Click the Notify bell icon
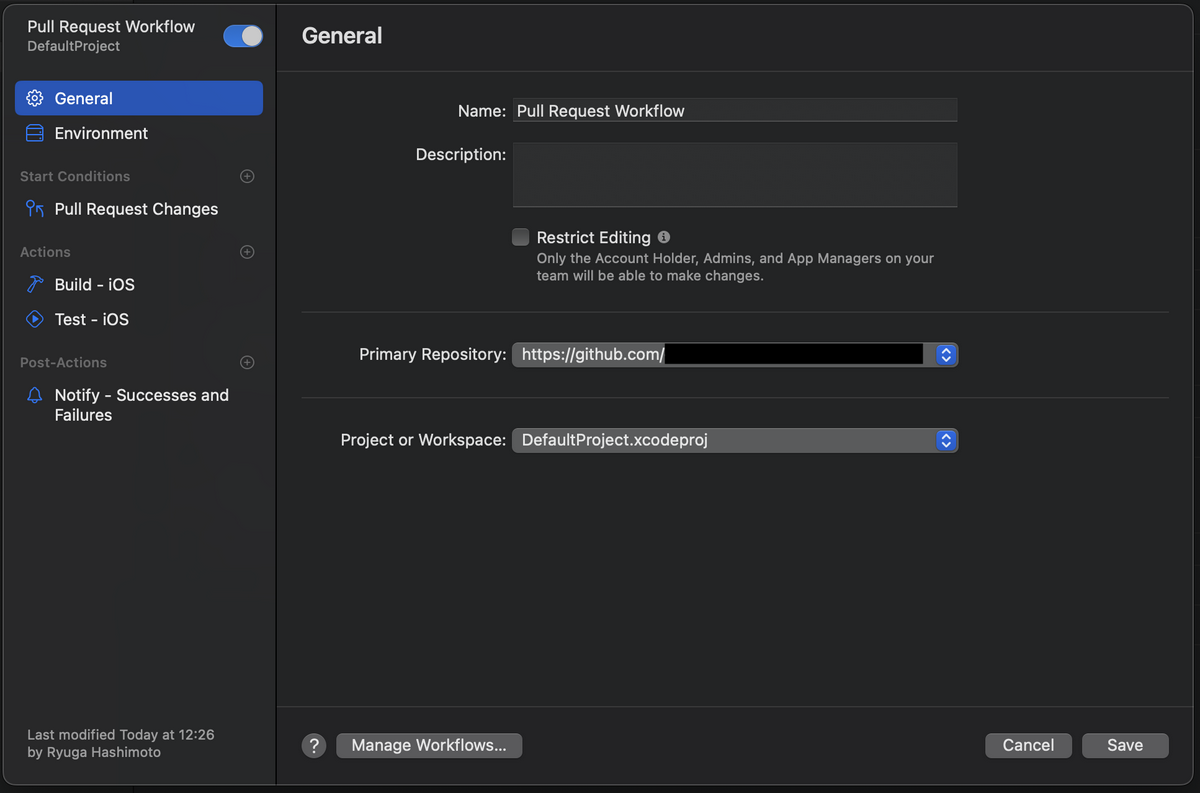1200x793 pixels. [35, 395]
